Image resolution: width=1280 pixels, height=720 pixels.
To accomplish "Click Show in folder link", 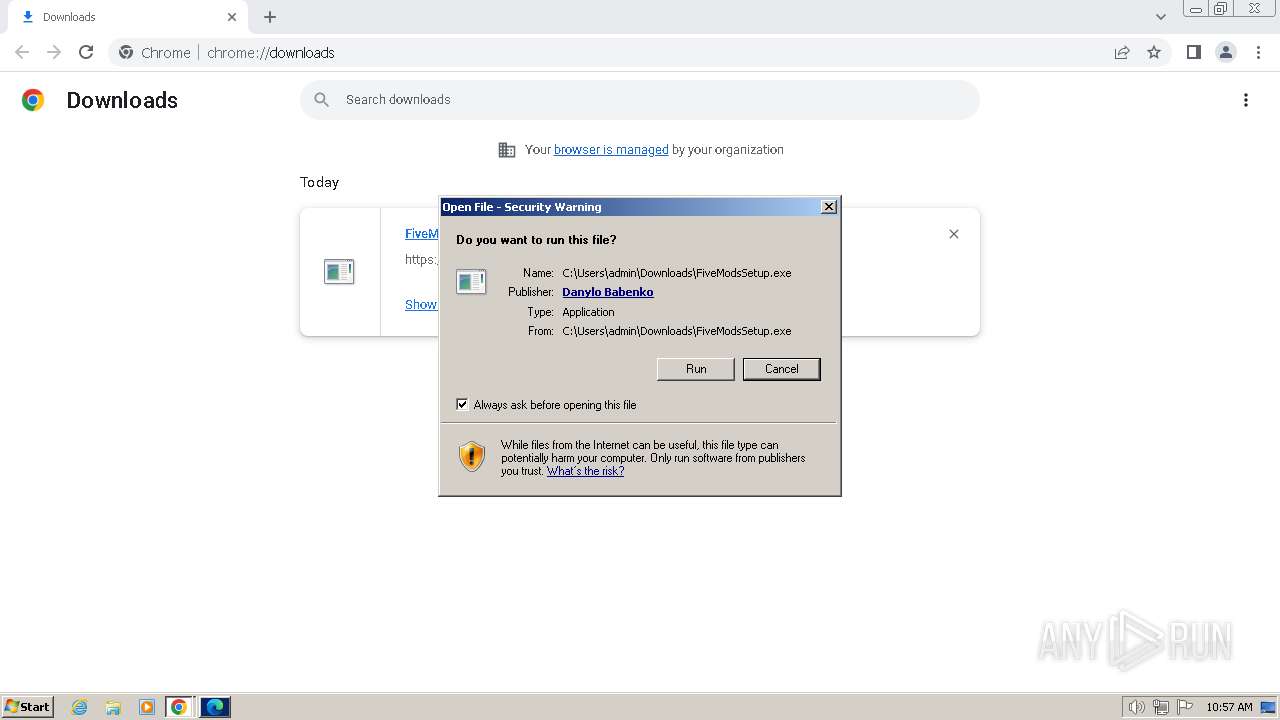I will point(421,304).
